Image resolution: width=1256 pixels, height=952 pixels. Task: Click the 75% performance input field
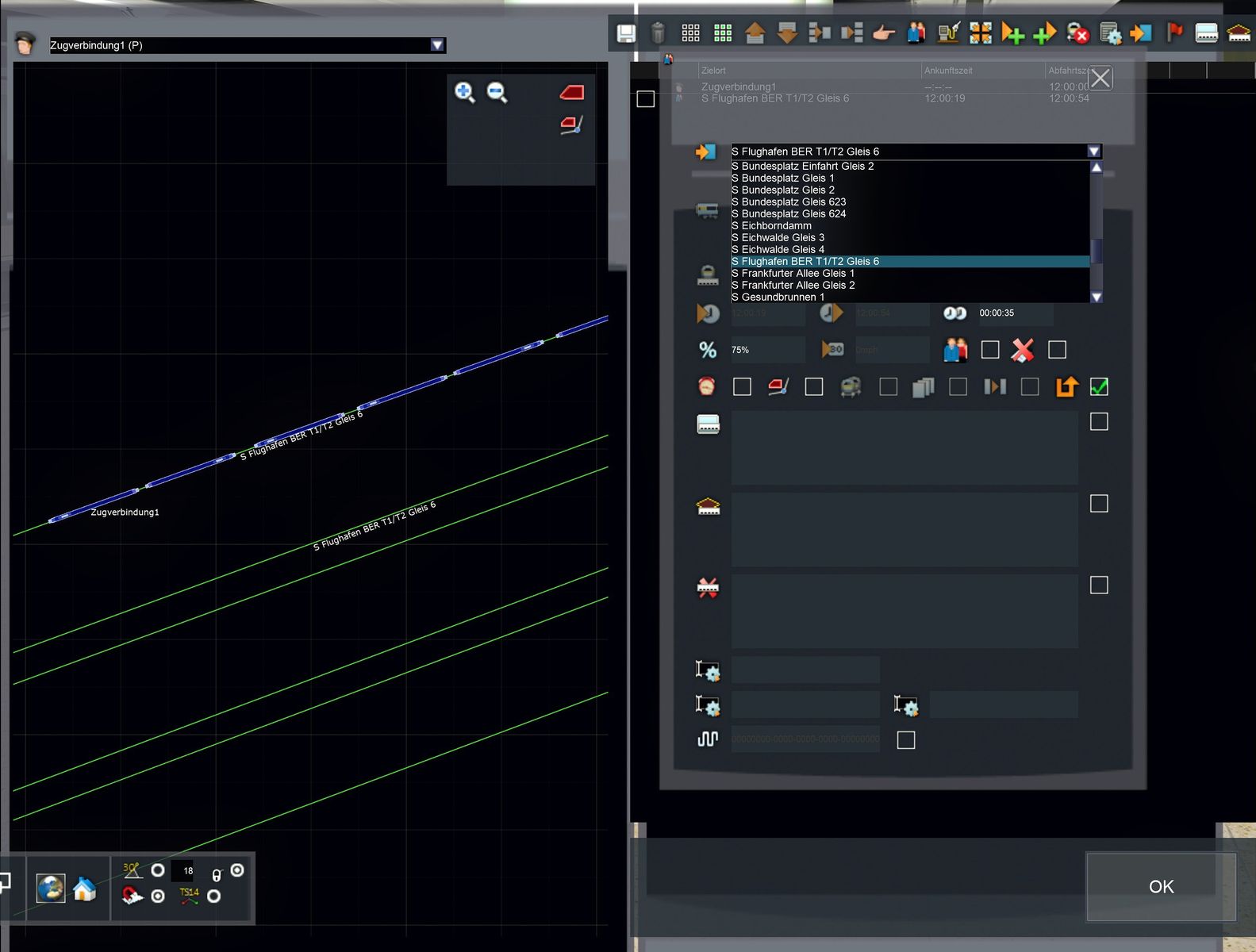pyautogui.click(x=766, y=350)
